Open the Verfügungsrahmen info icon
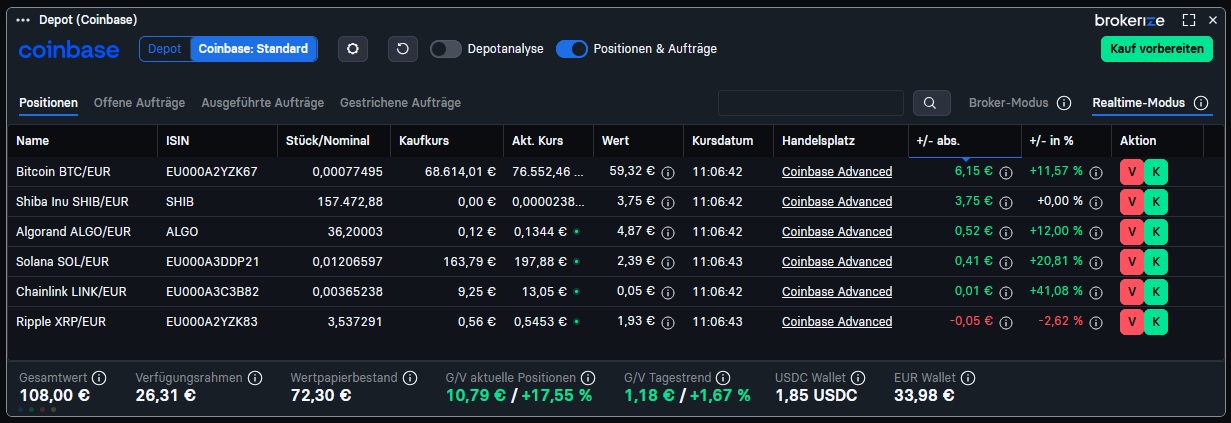 [255, 378]
